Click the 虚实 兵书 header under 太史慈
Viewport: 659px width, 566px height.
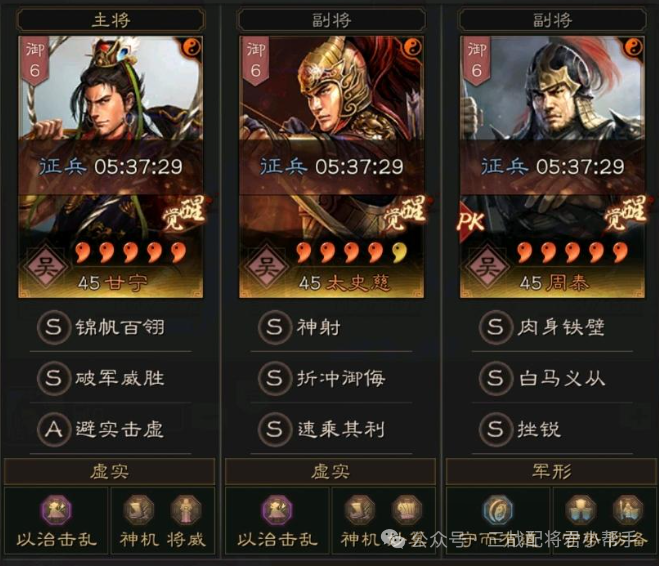click(331, 471)
